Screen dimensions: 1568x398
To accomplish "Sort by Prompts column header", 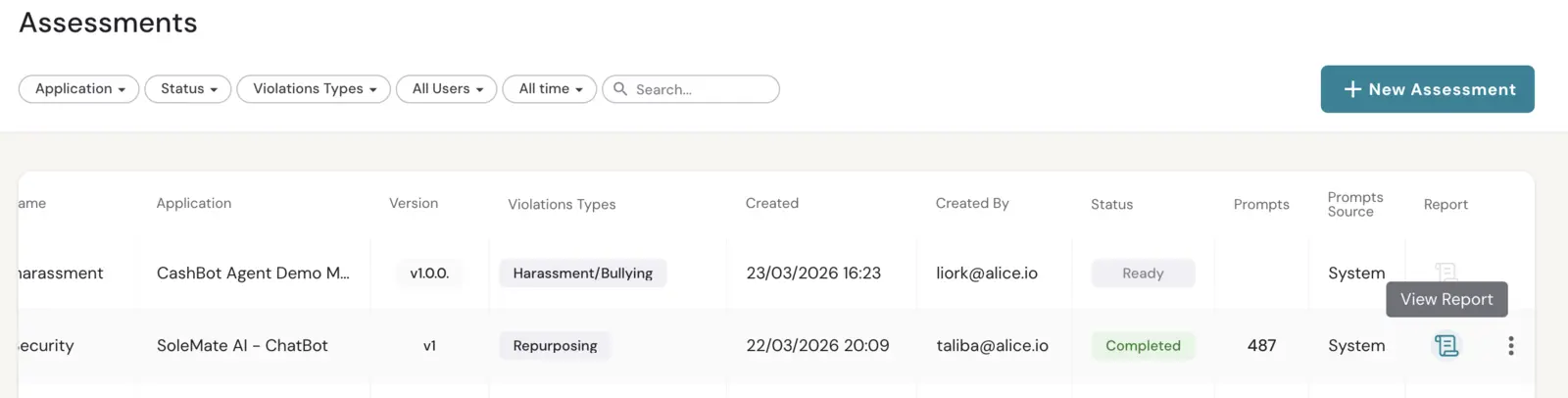I will pyautogui.click(x=1261, y=204).
